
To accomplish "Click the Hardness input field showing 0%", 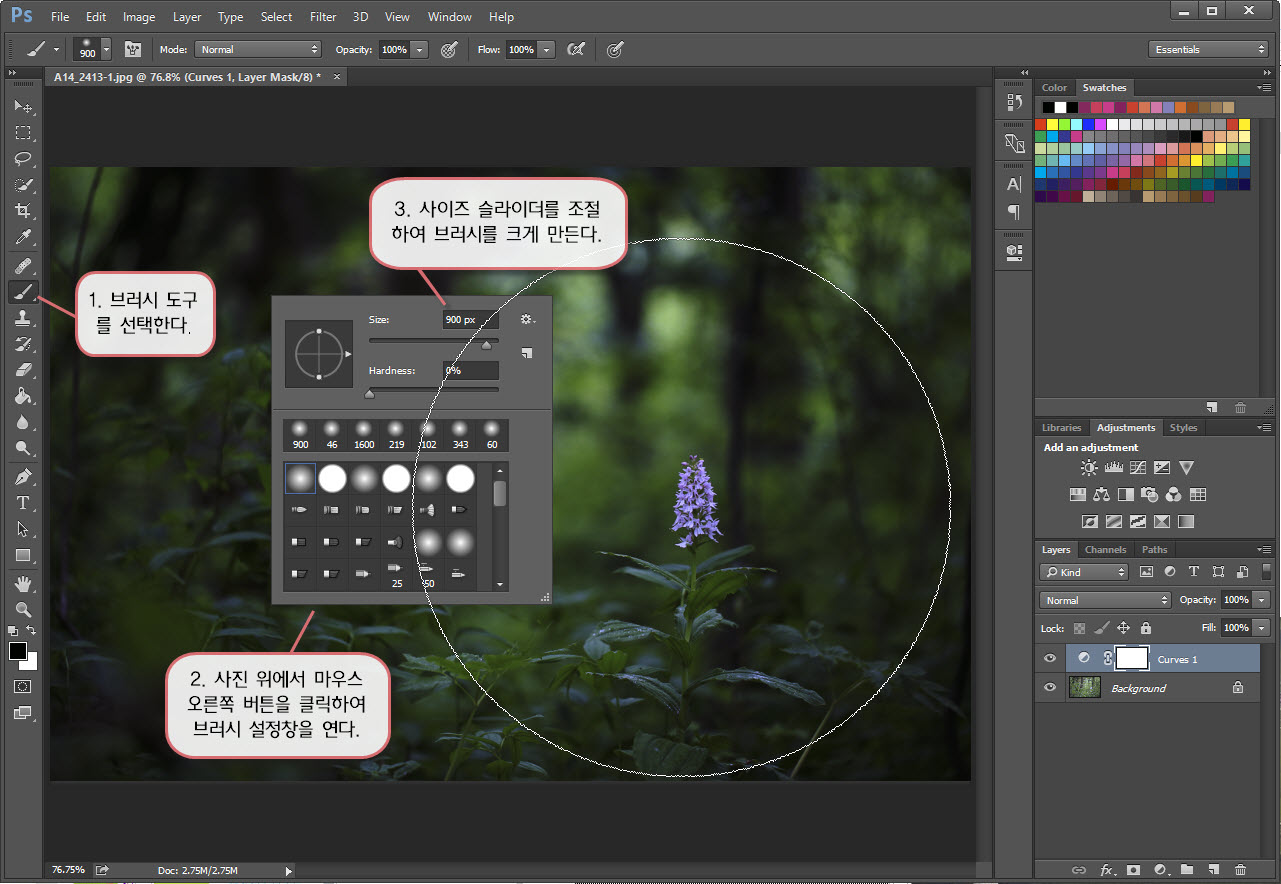I will [x=471, y=371].
